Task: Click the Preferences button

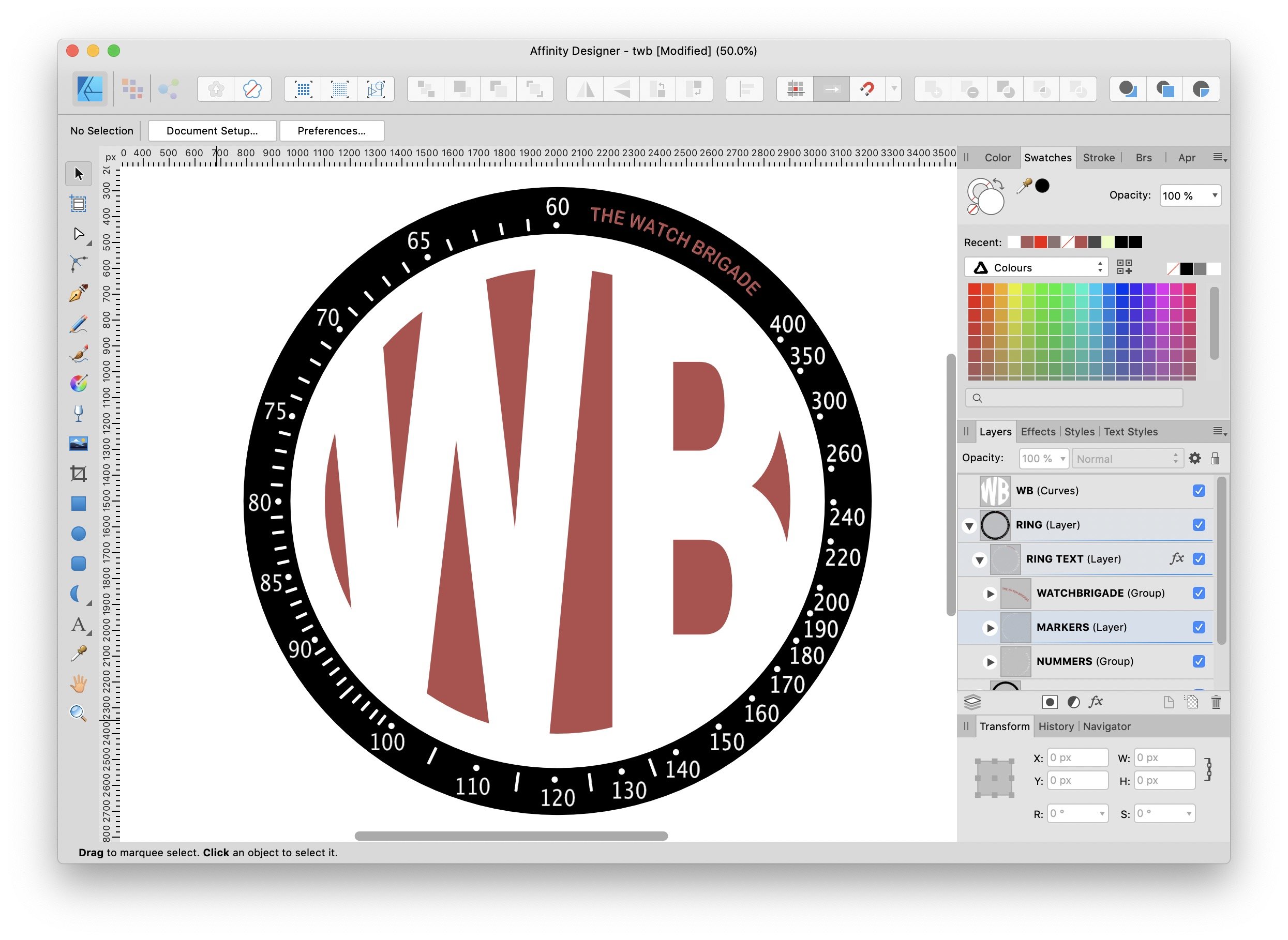Action: (332, 131)
